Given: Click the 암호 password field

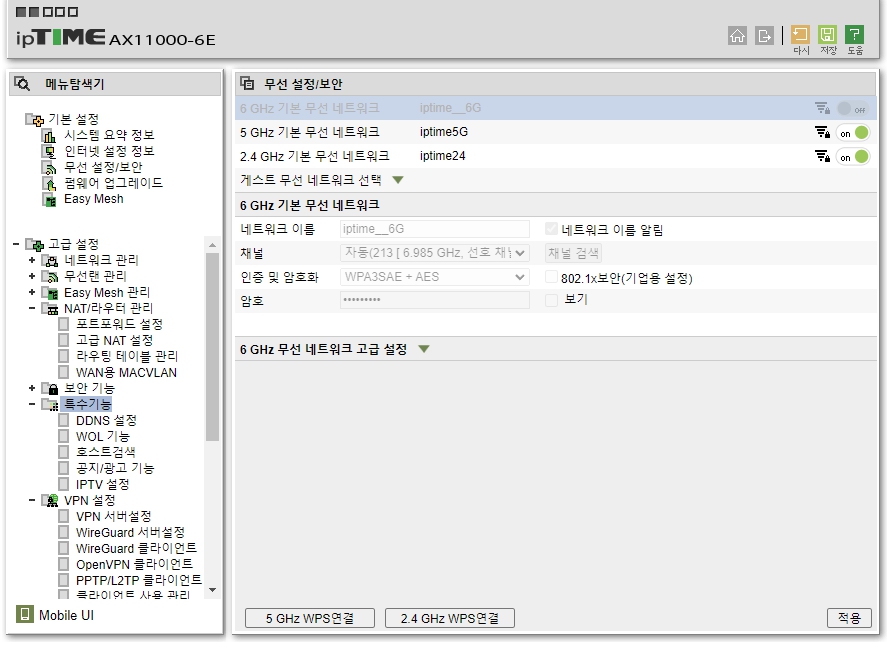Looking at the screenshot, I should tap(435, 300).
